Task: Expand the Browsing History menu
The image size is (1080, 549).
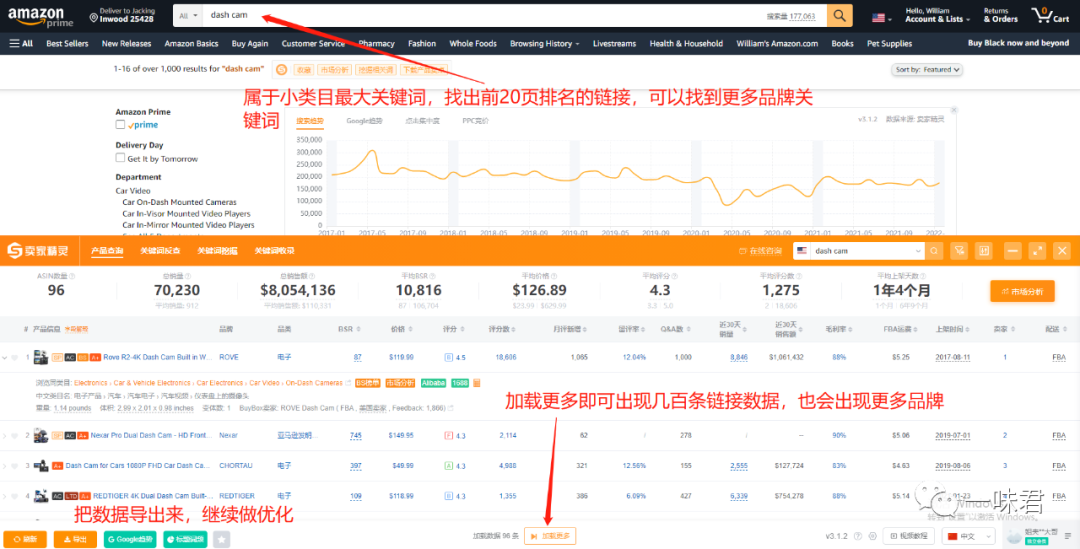Action: pyautogui.click(x=544, y=43)
